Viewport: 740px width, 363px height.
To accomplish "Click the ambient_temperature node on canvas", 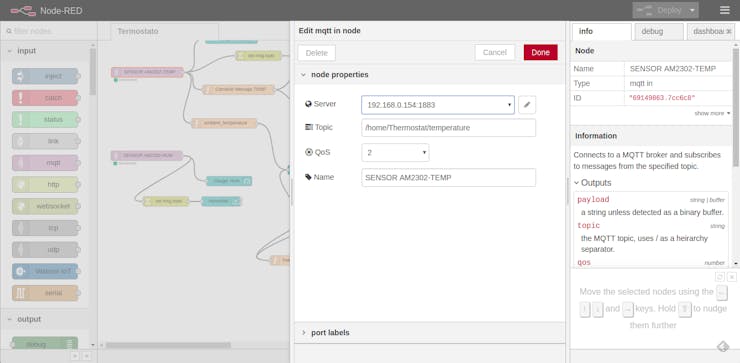I will tap(224, 123).
